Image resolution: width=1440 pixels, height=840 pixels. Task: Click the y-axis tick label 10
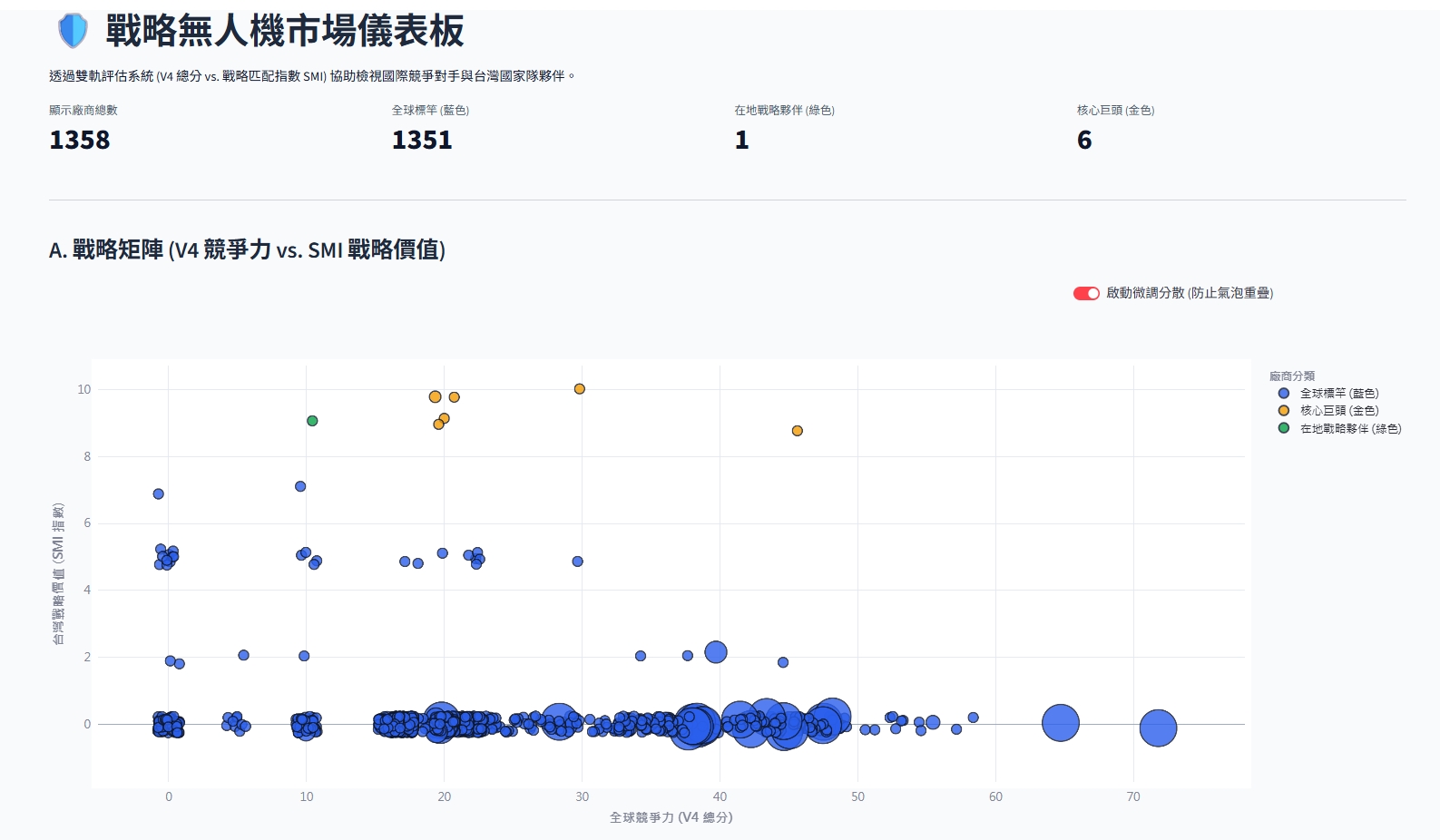pos(84,389)
